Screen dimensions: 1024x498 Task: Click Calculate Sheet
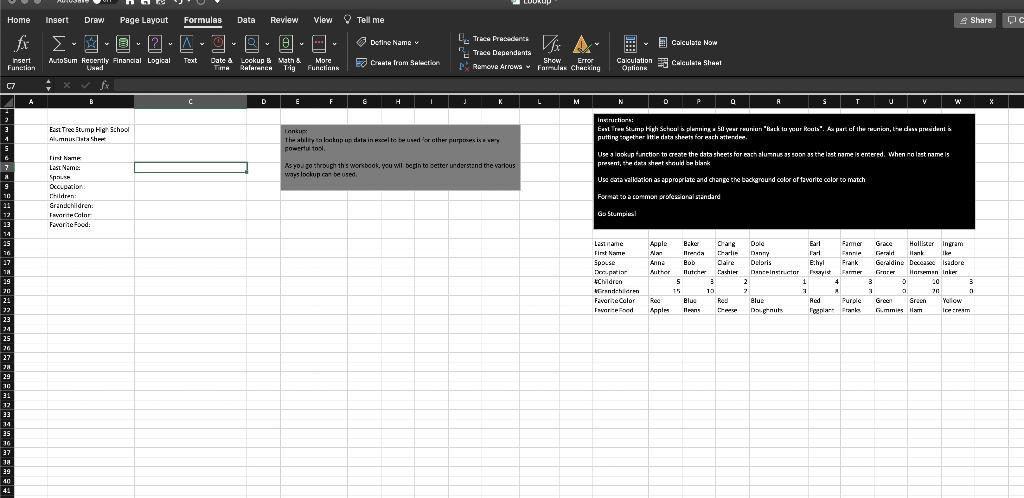(690, 63)
